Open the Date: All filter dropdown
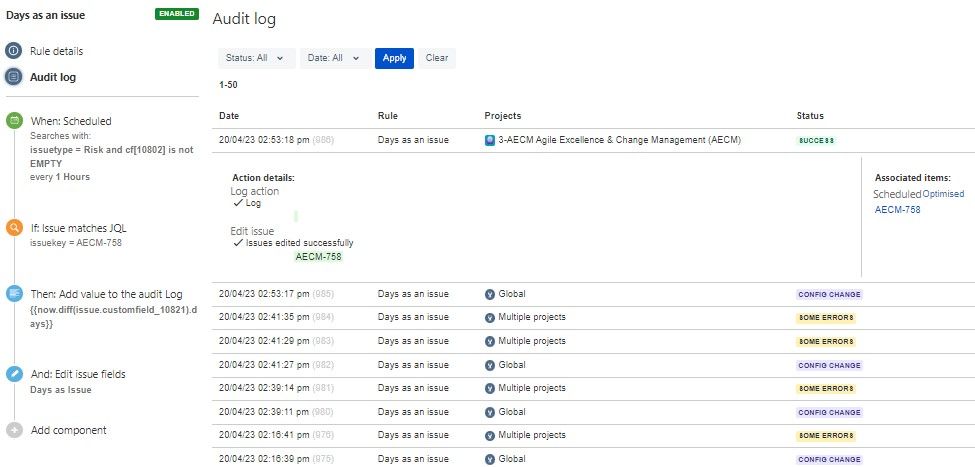 coord(335,58)
